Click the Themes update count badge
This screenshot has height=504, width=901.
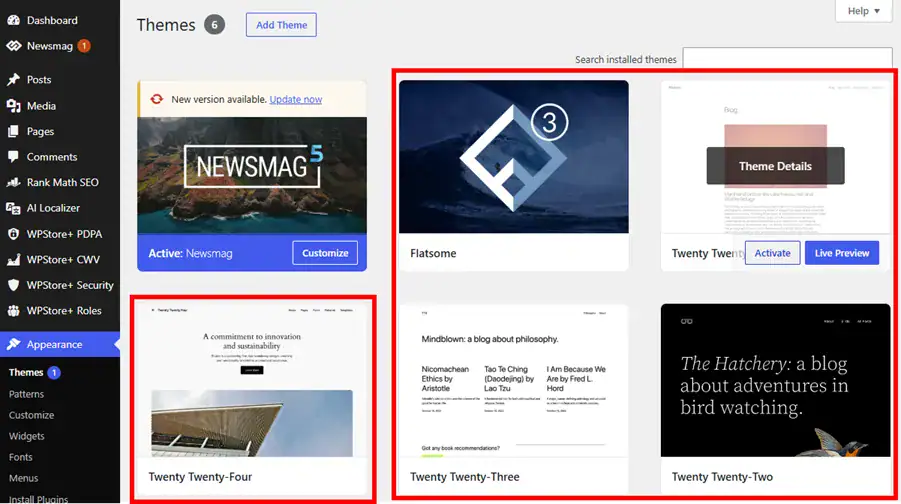[54, 372]
